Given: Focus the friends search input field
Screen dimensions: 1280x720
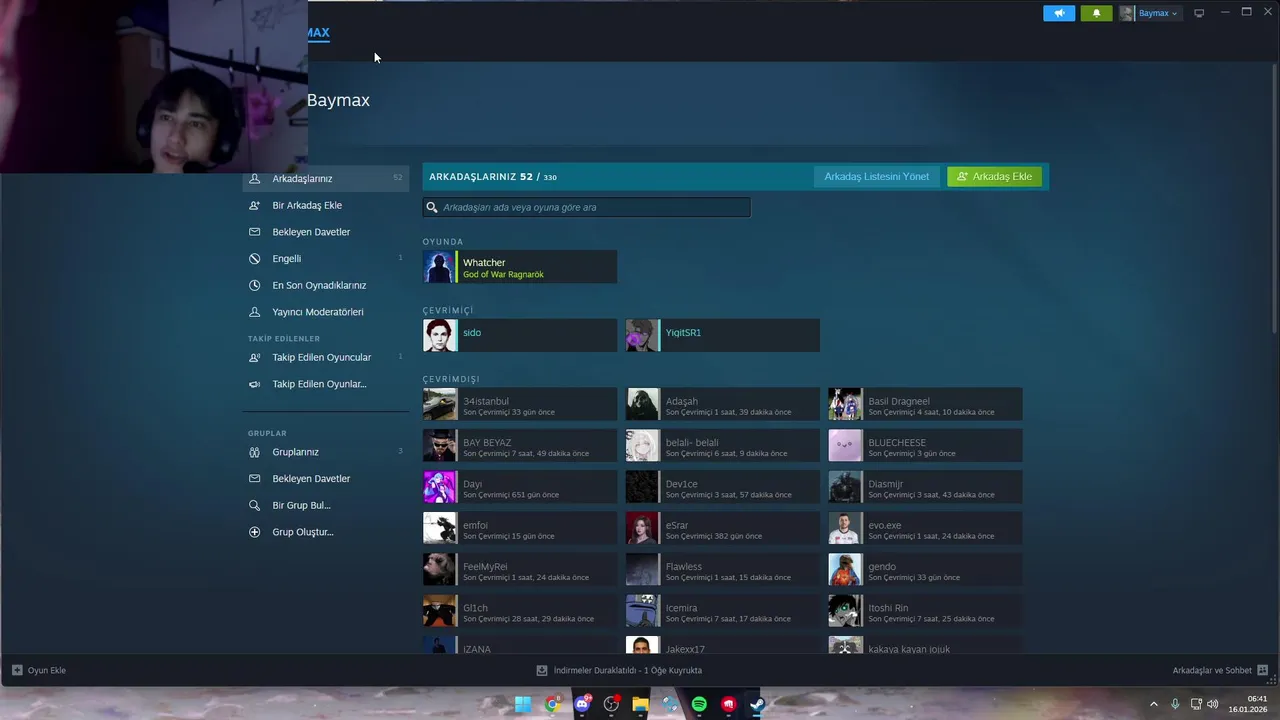Looking at the screenshot, I should 586,207.
